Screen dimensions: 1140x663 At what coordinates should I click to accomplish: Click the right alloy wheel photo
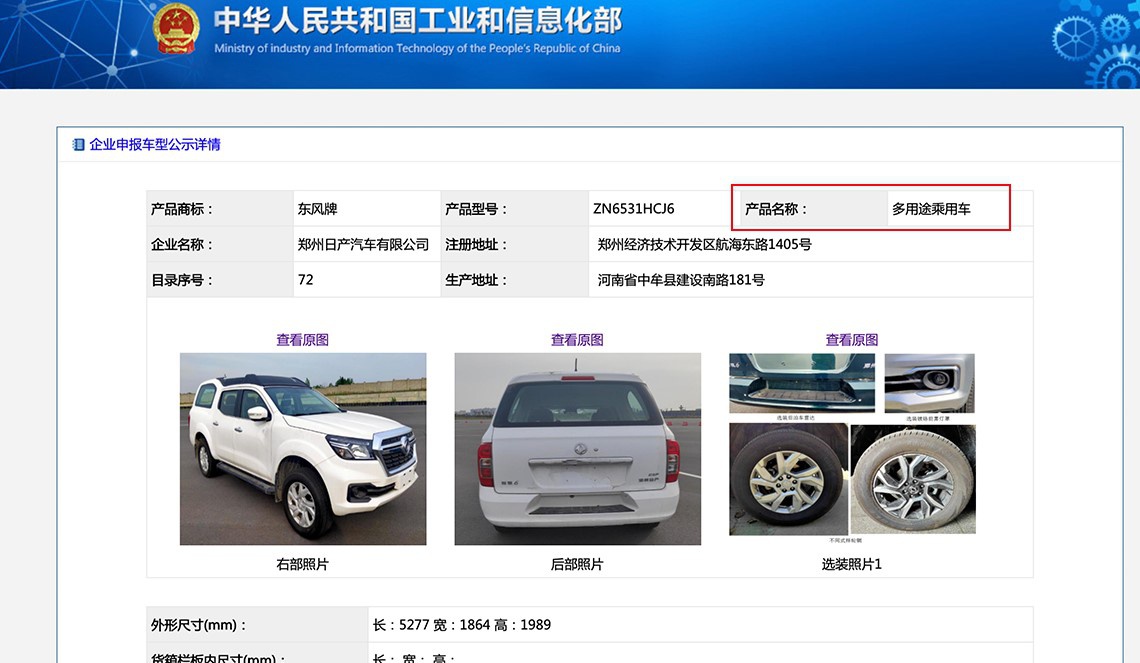[x=913, y=479]
